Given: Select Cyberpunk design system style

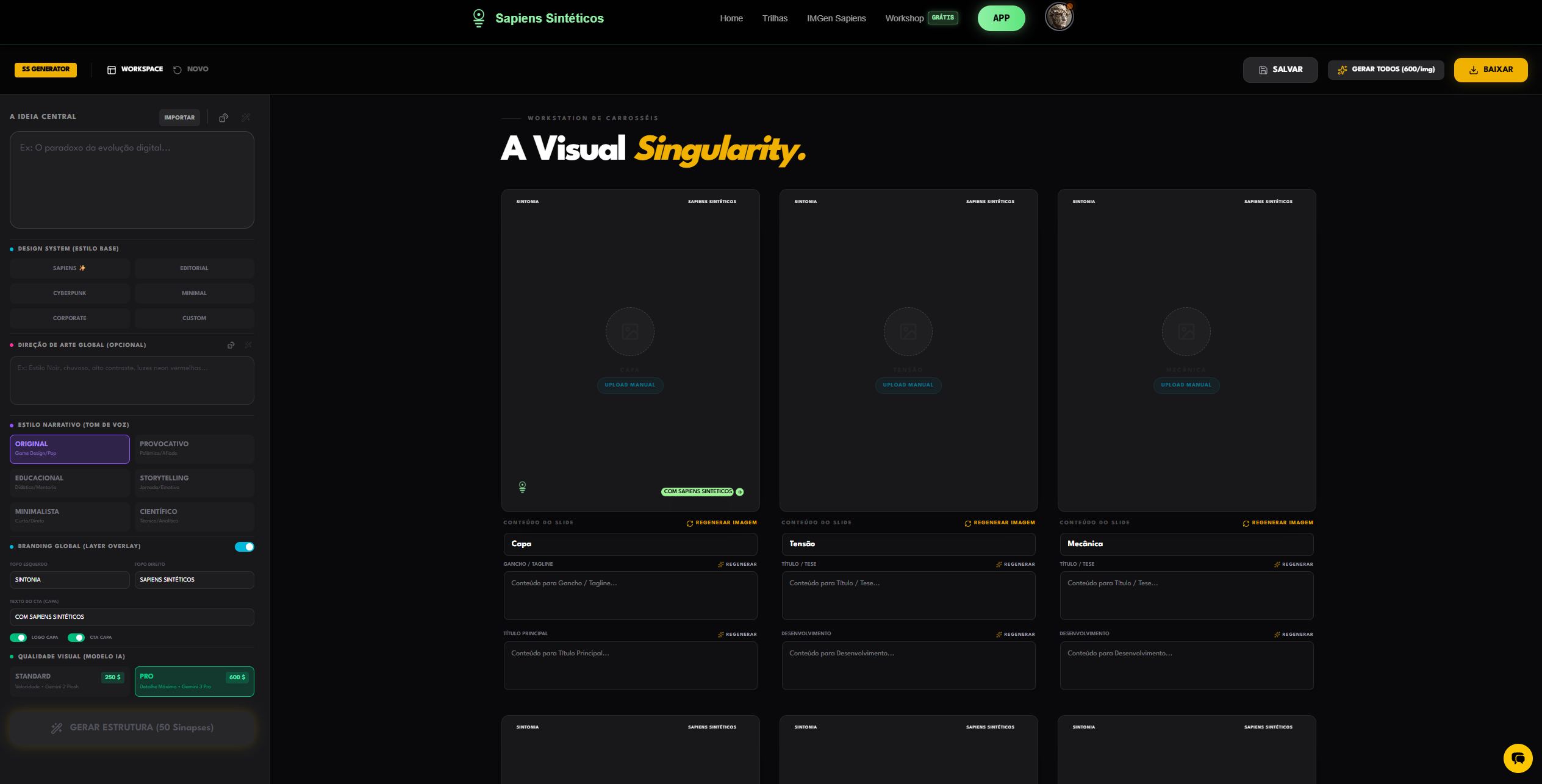Looking at the screenshot, I should coord(70,293).
